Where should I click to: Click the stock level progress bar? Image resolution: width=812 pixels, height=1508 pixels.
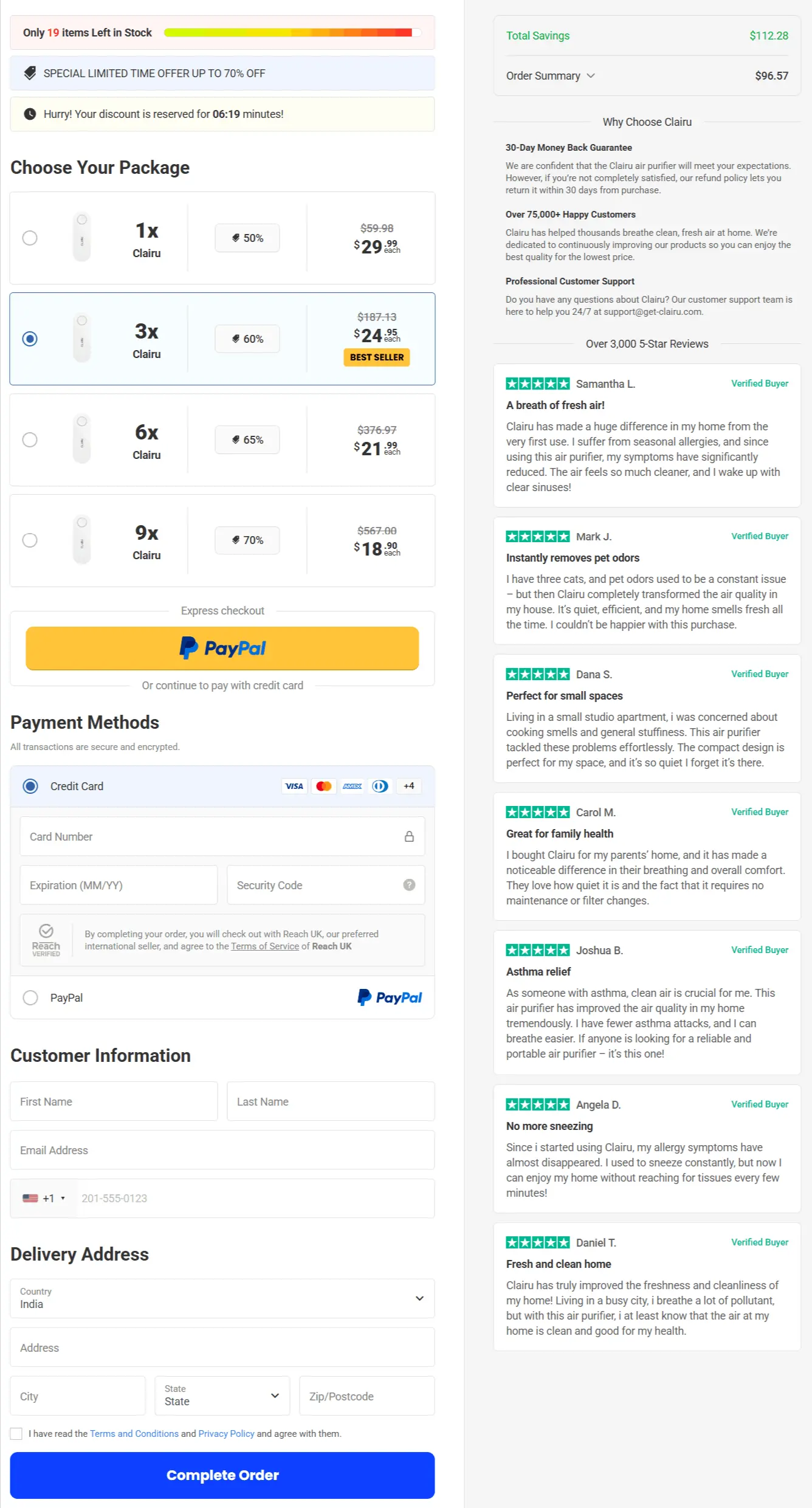coord(291,32)
